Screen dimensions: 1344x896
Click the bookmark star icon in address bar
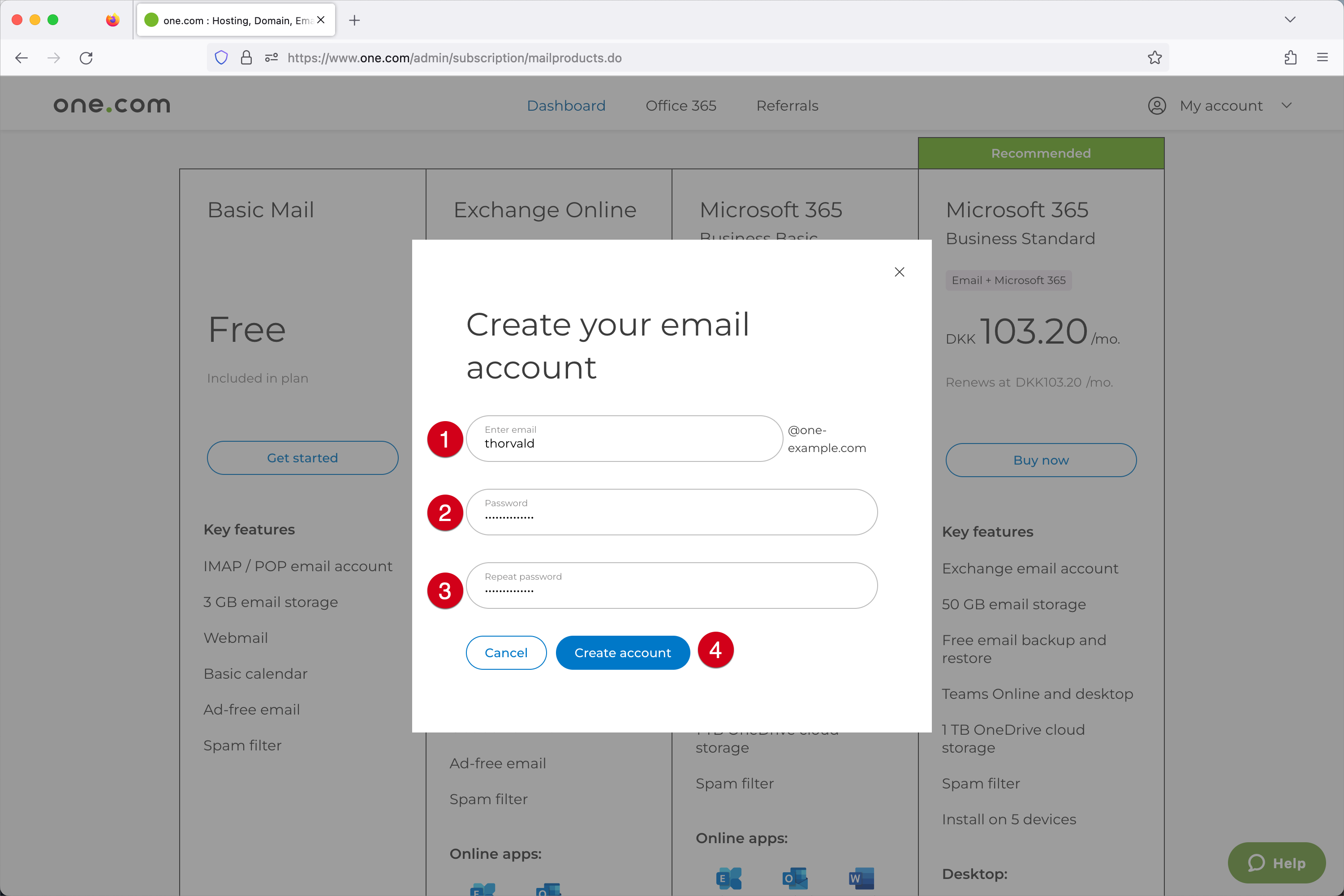coord(1155,57)
